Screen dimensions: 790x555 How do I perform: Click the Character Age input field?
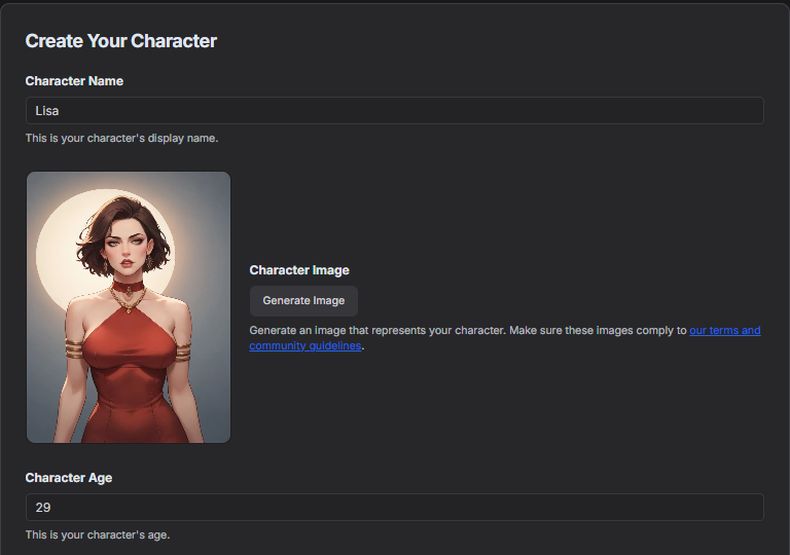tap(394, 507)
